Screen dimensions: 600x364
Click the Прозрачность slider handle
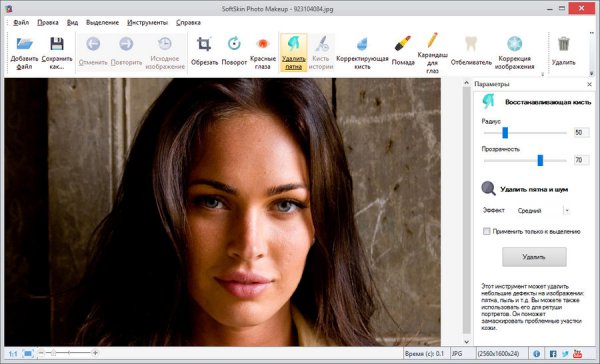[x=540, y=160]
